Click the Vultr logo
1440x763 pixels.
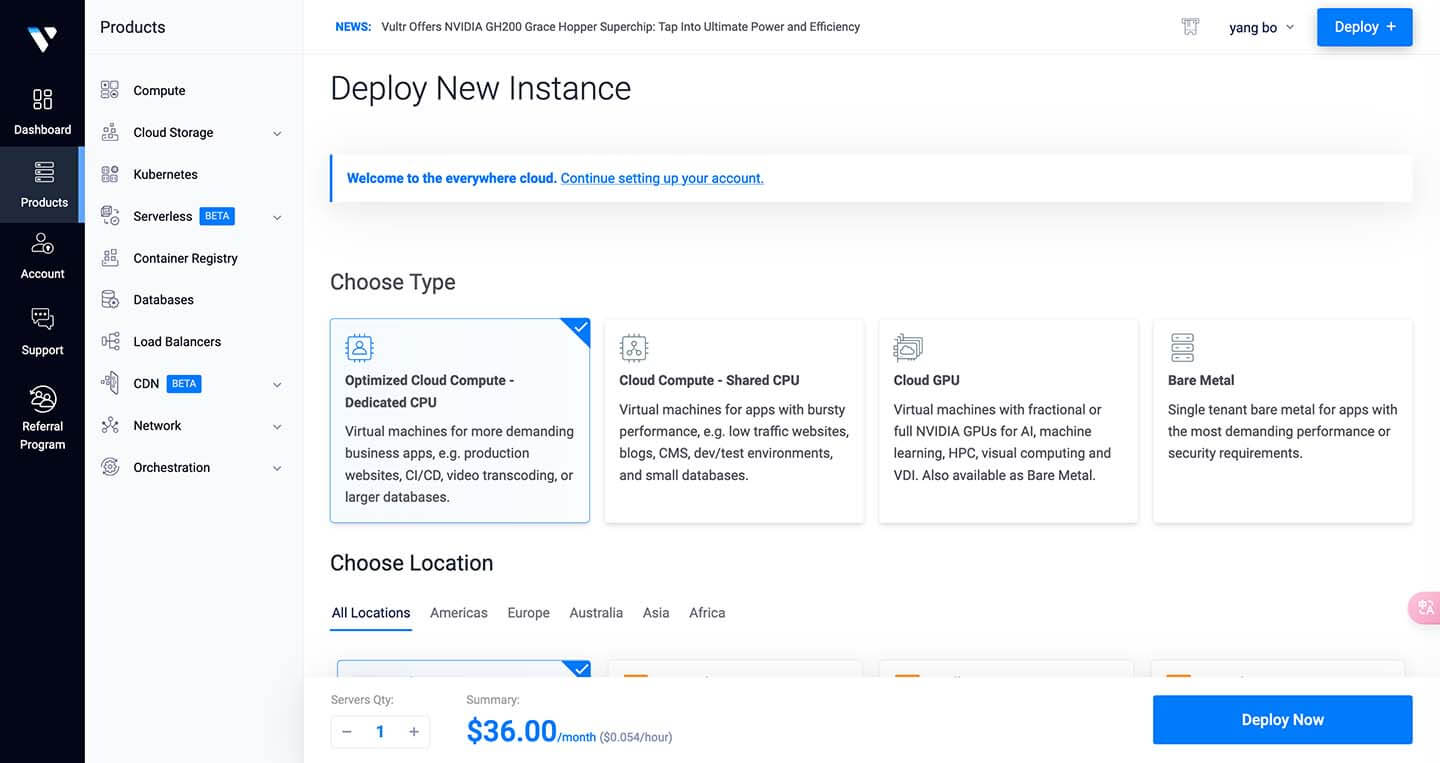click(42, 39)
